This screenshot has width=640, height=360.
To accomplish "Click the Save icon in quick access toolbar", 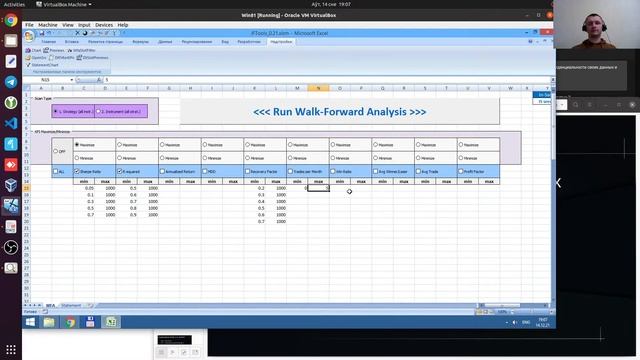I will [42, 33].
